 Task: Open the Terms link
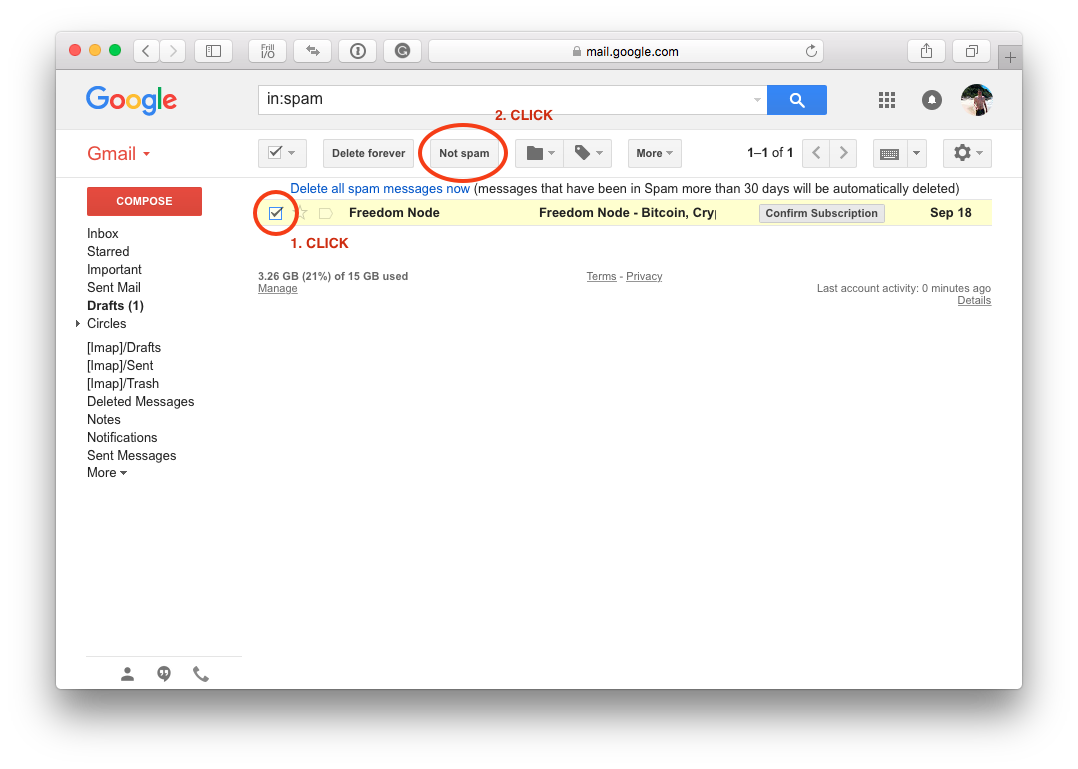tap(602, 276)
